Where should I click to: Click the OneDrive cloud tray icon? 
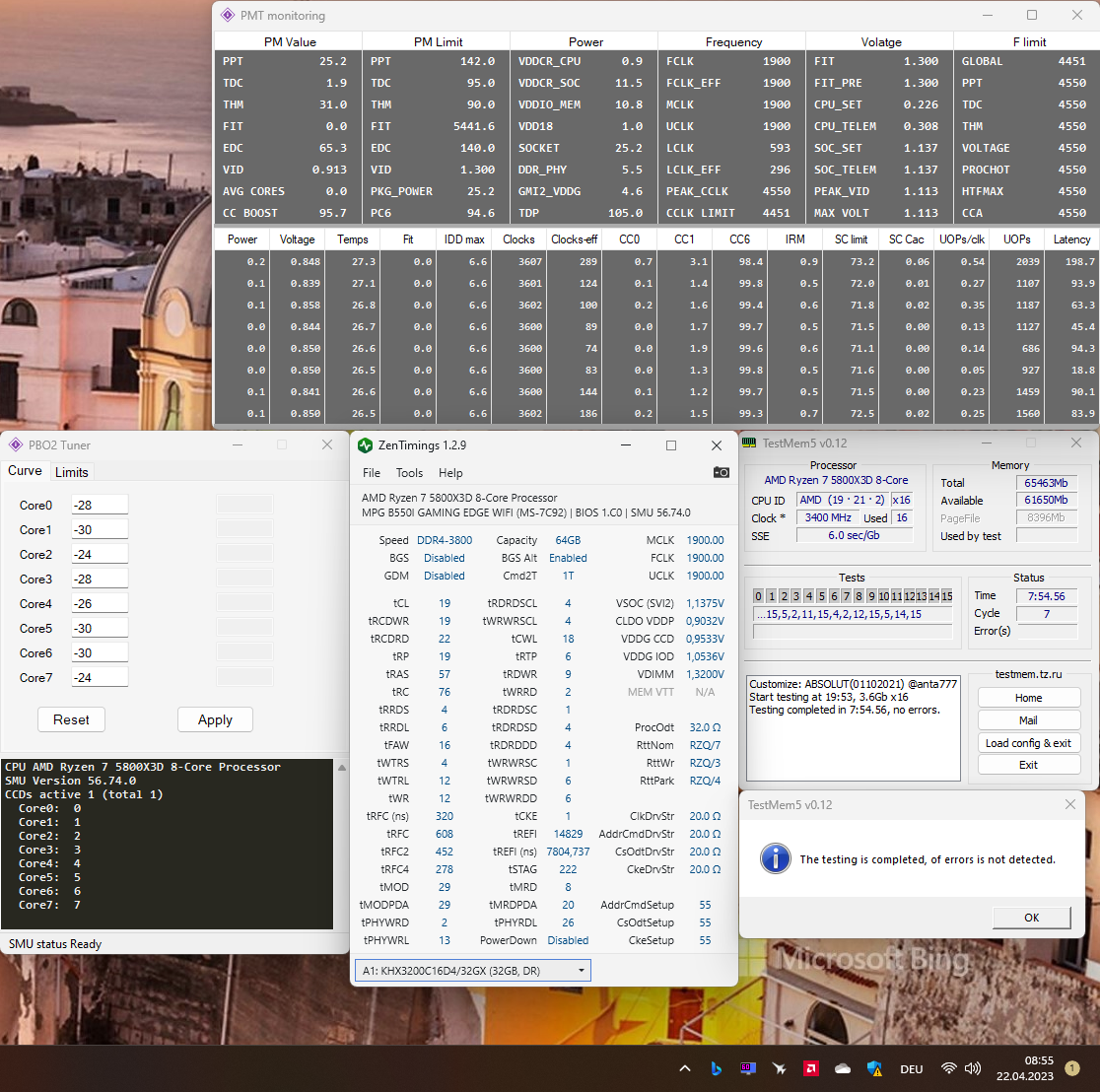[842, 1068]
